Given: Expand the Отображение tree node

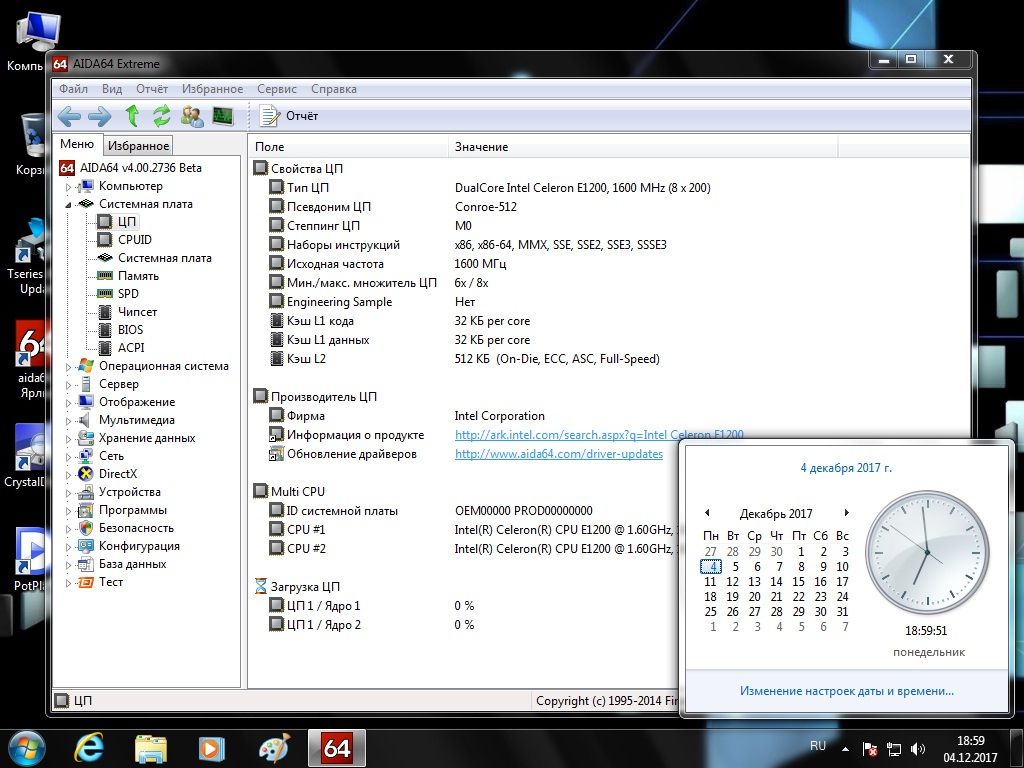Looking at the screenshot, I should coord(68,402).
